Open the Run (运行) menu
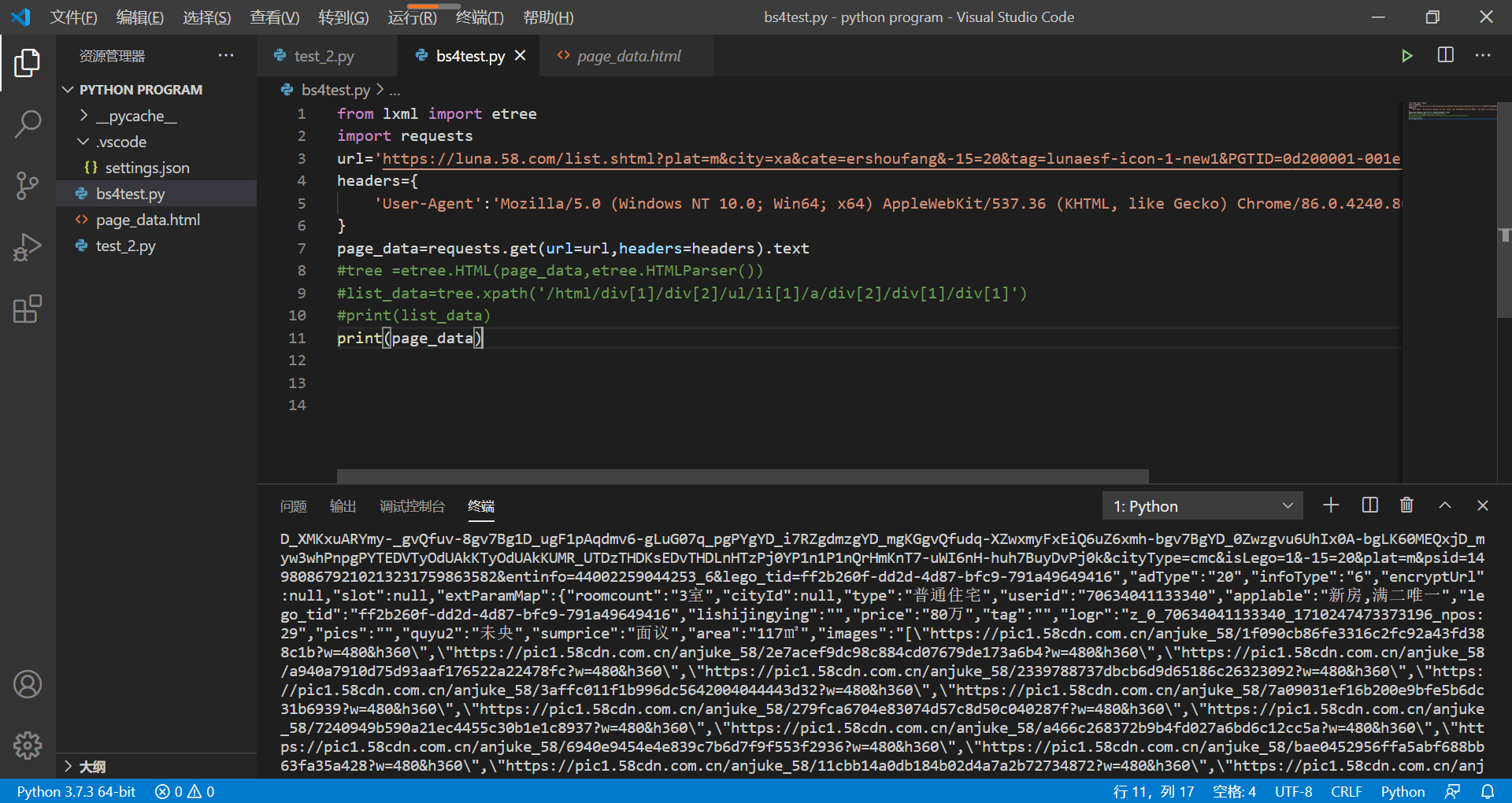Viewport: 1512px width, 803px height. pyautogui.click(x=412, y=17)
